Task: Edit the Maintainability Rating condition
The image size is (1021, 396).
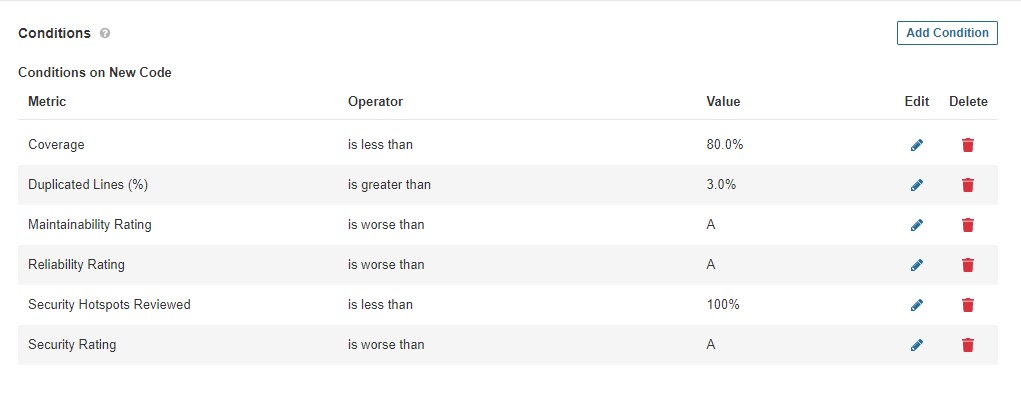Action: [917, 225]
